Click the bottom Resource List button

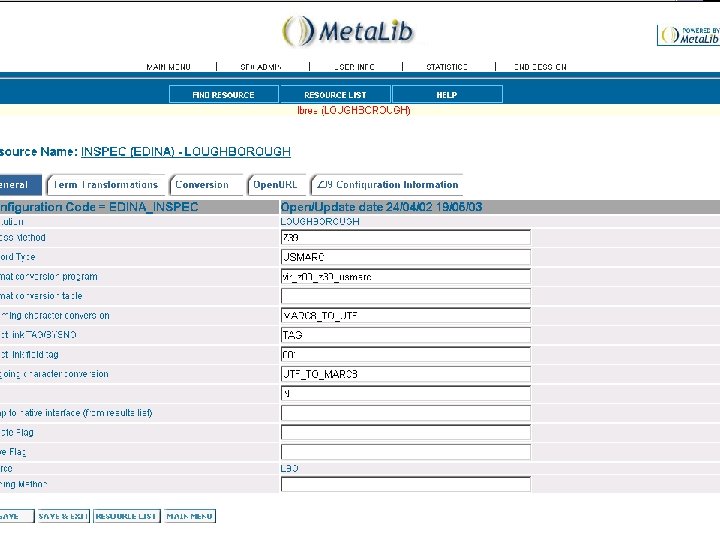[x=127, y=516]
